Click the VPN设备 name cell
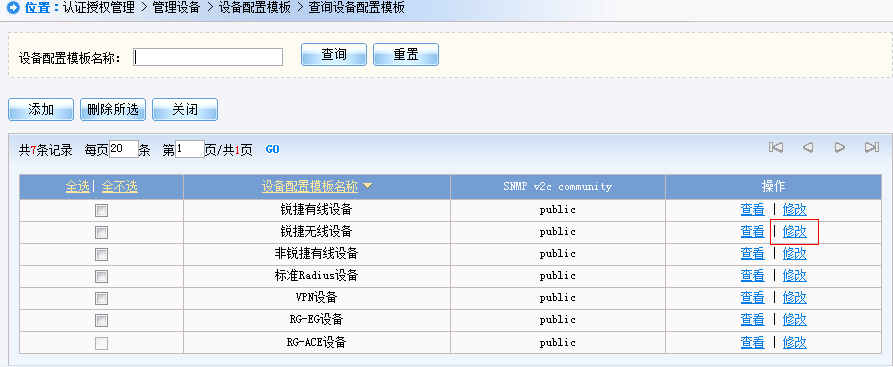This screenshot has height=367, width=893. point(316,297)
